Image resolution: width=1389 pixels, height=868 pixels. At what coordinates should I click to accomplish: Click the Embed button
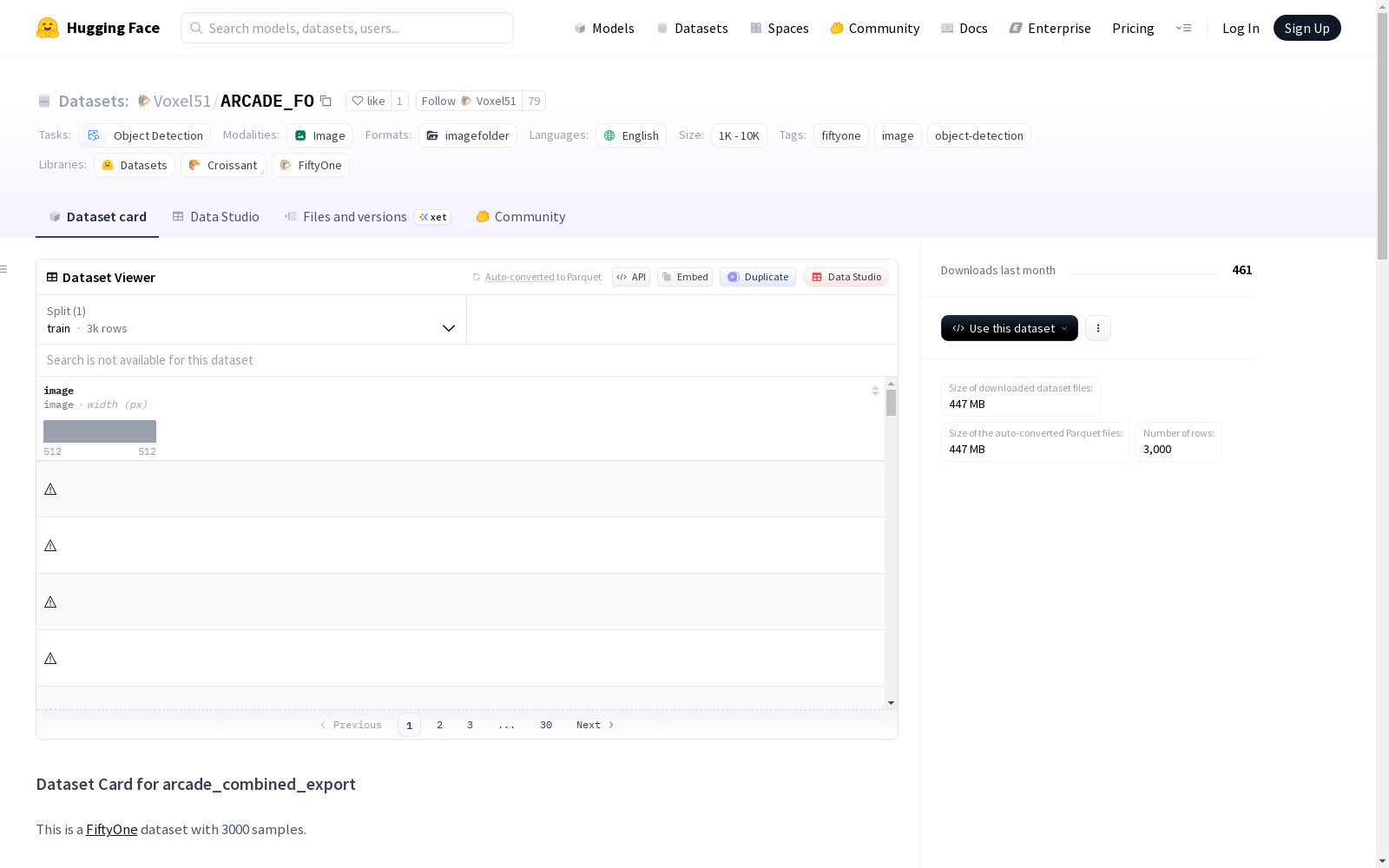tap(685, 277)
